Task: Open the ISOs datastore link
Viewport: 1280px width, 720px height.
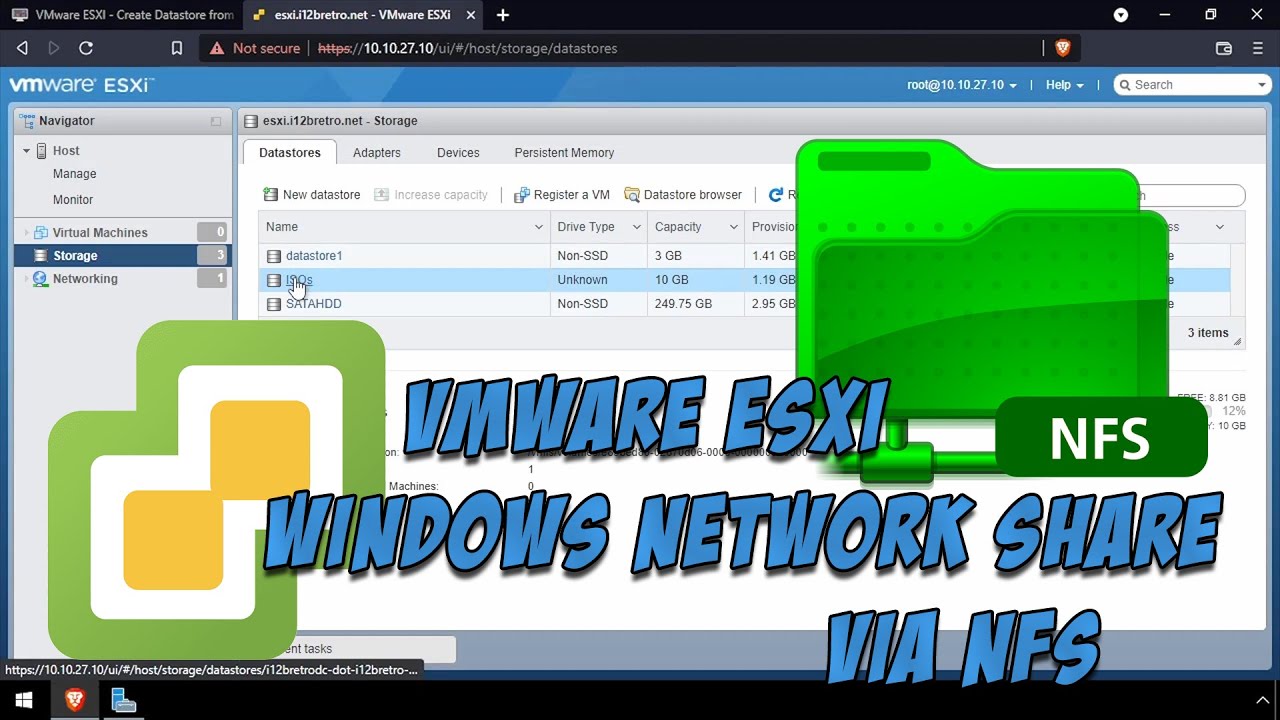Action: tap(299, 280)
